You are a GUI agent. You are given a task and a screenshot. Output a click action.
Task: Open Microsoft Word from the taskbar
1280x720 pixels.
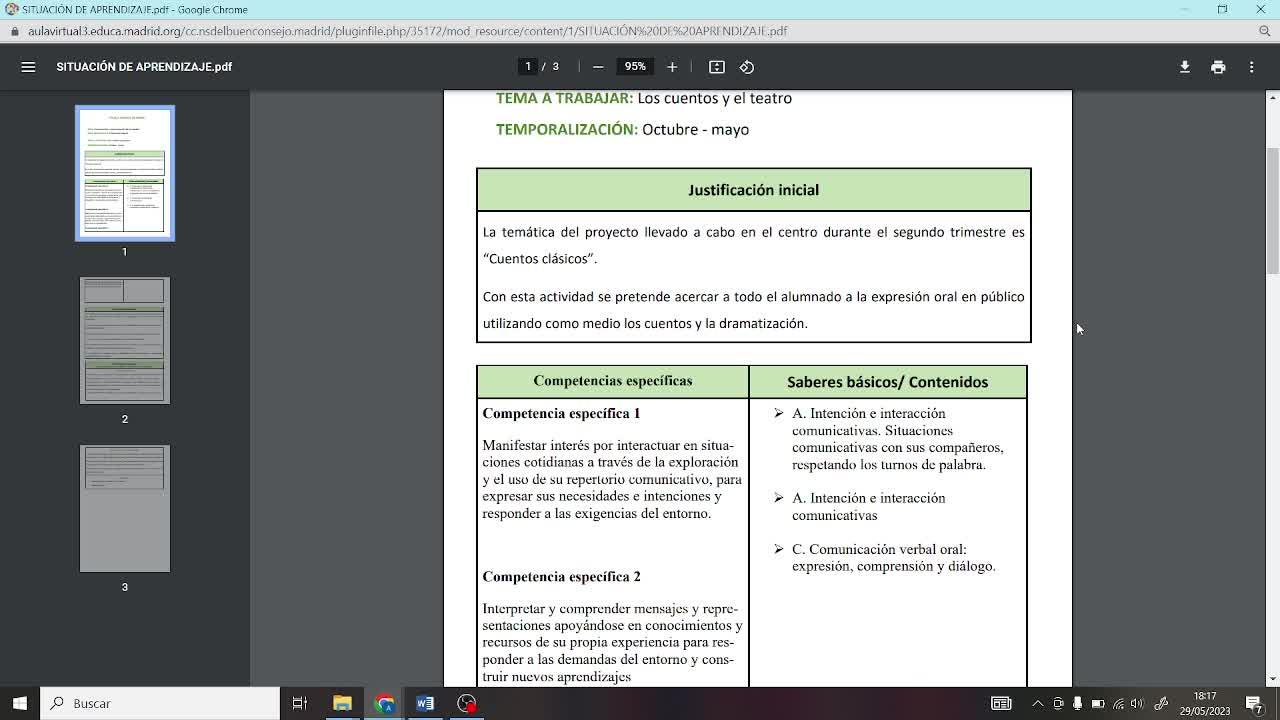tap(425, 703)
